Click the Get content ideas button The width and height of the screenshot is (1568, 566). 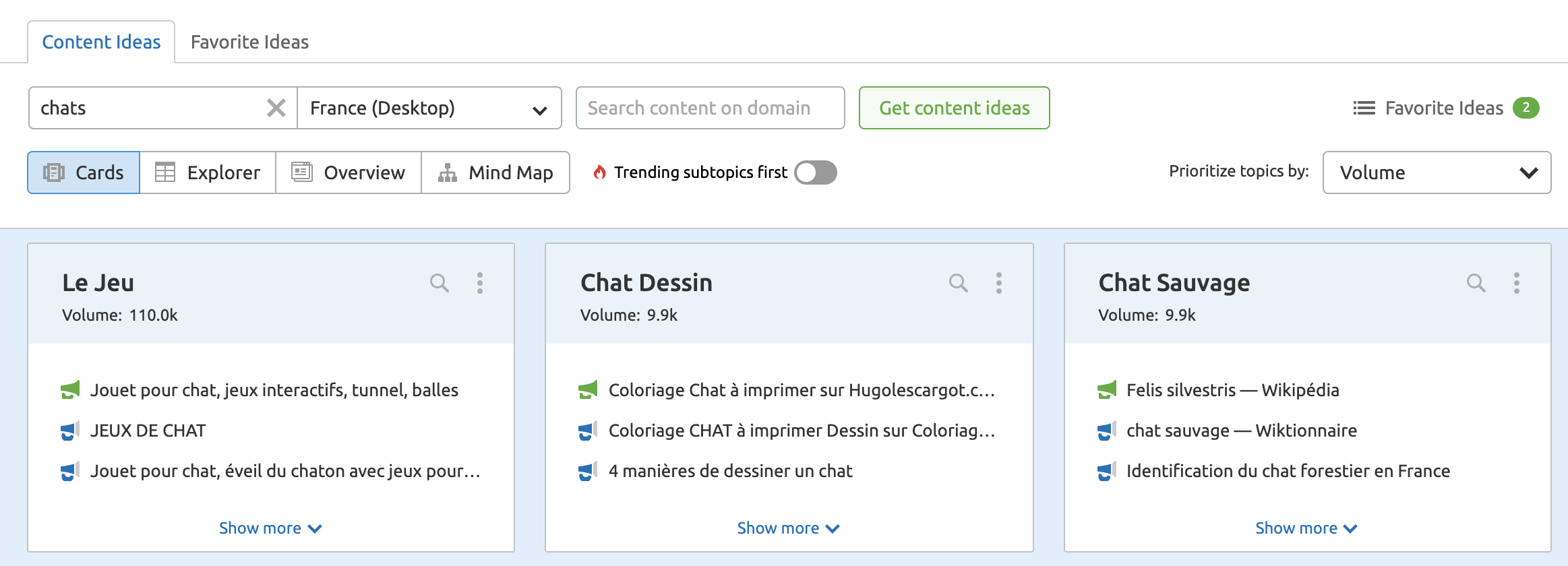(954, 108)
